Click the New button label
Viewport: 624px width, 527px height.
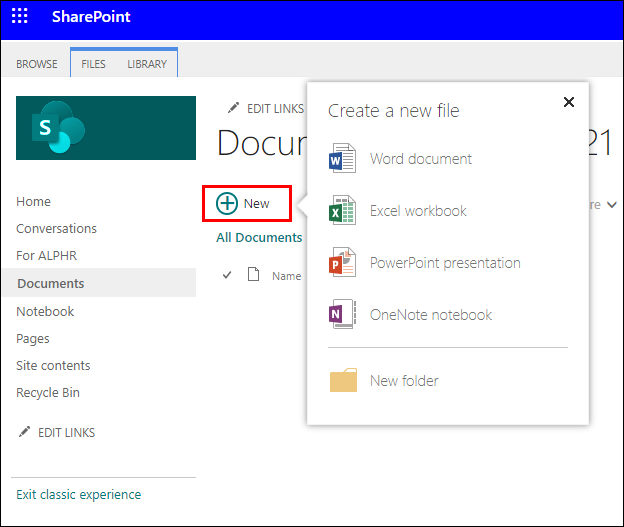click(x=257, y=203)
